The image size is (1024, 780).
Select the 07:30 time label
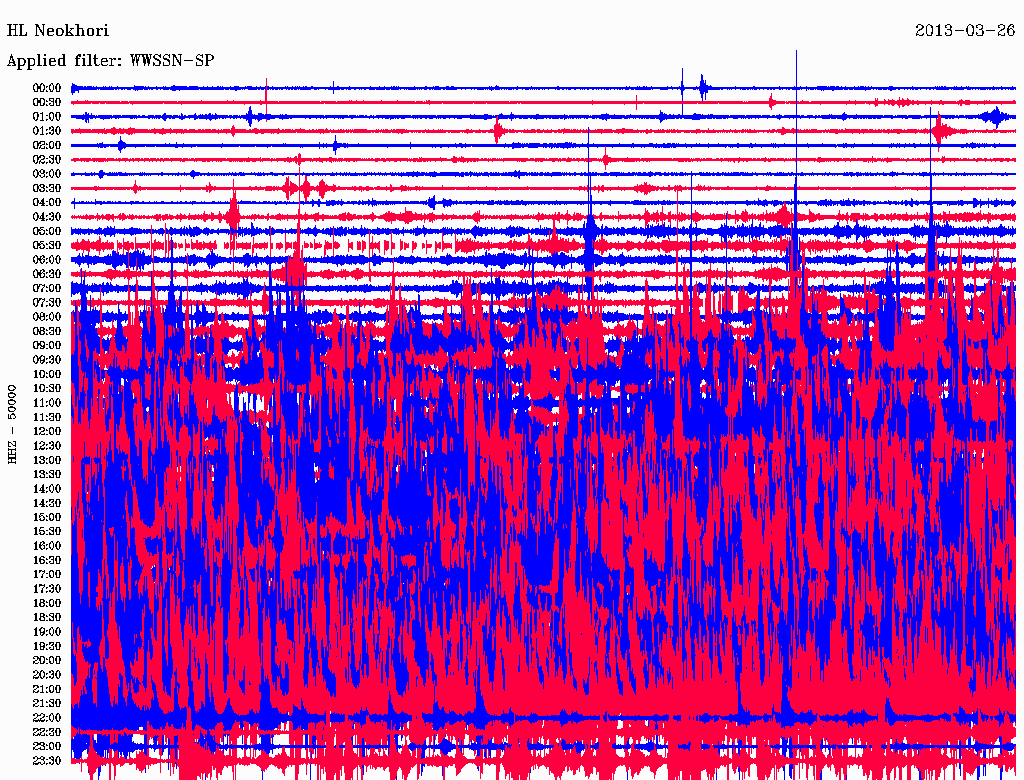coord(47,302)
